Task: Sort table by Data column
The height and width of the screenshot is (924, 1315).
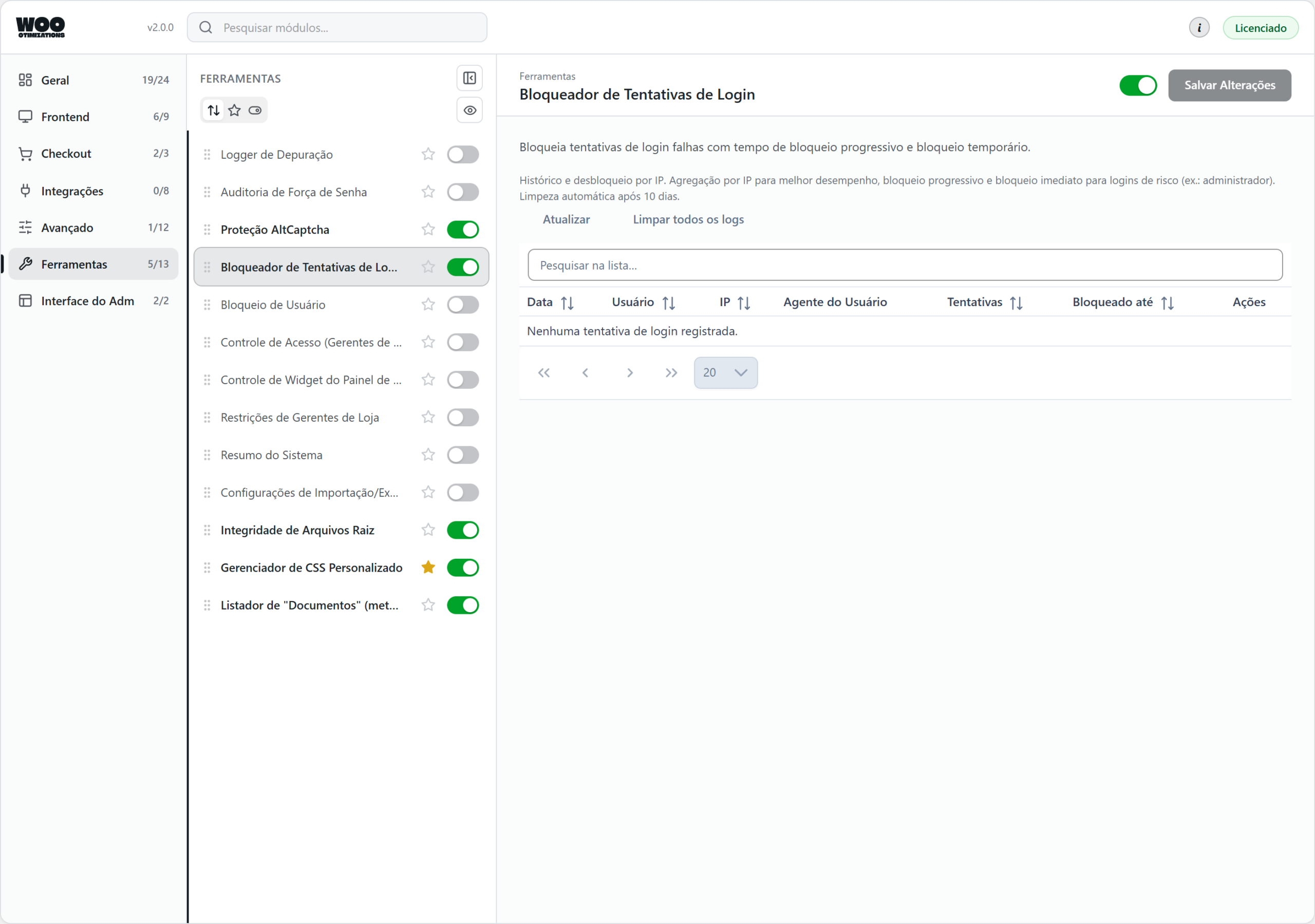Action: pyautogui.click(x=567, y=303)
